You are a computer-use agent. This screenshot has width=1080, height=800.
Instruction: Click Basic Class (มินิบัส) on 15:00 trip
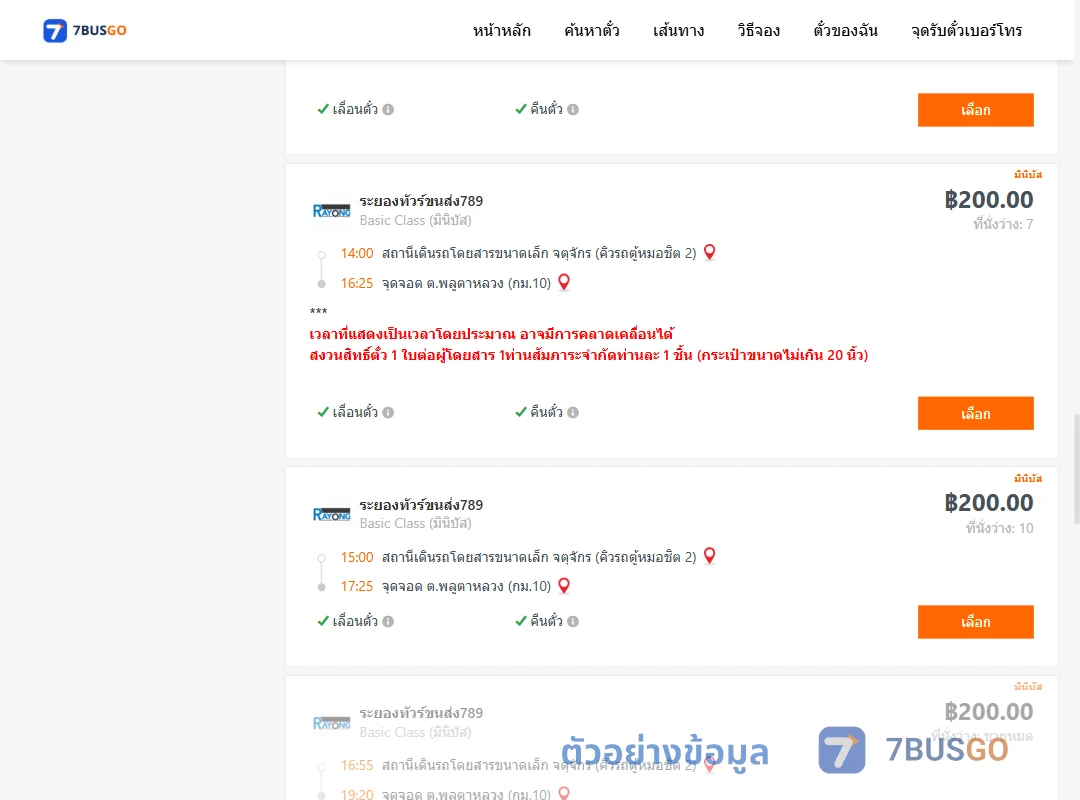point(415,524)
